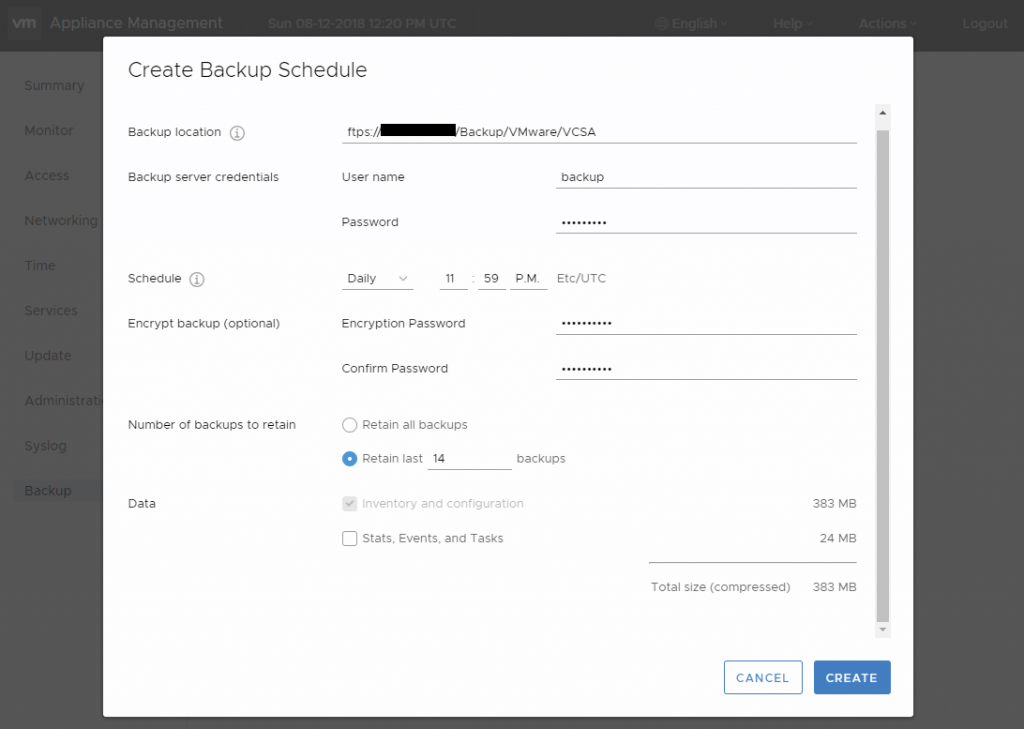Open Services section in sidebar
This screenshot has width=1024, height=729.
click(51, 311)
